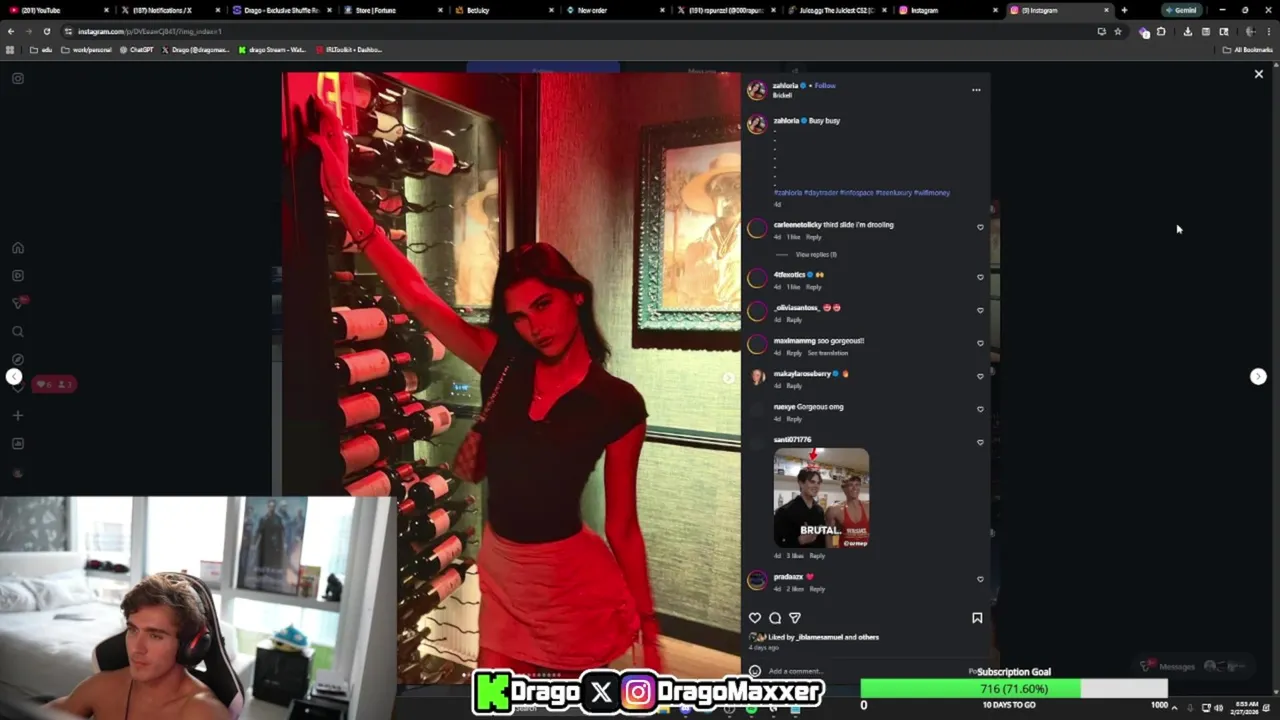Switch to the Juice.gg tab
The width and height of the screenshot is (1280, 720).
[x=837, y=10]
